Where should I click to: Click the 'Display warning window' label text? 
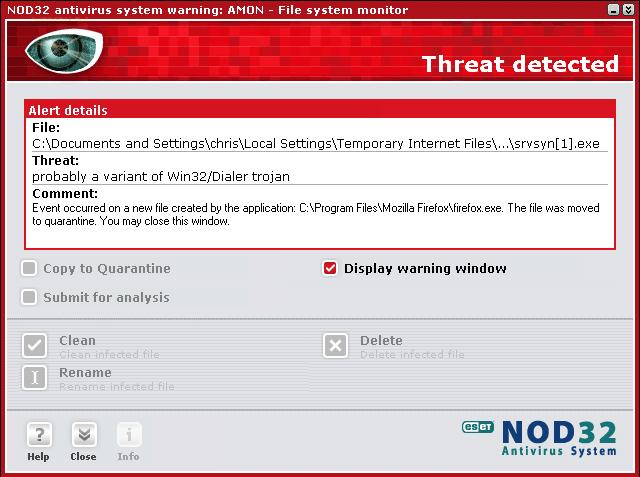pos(425,268)
